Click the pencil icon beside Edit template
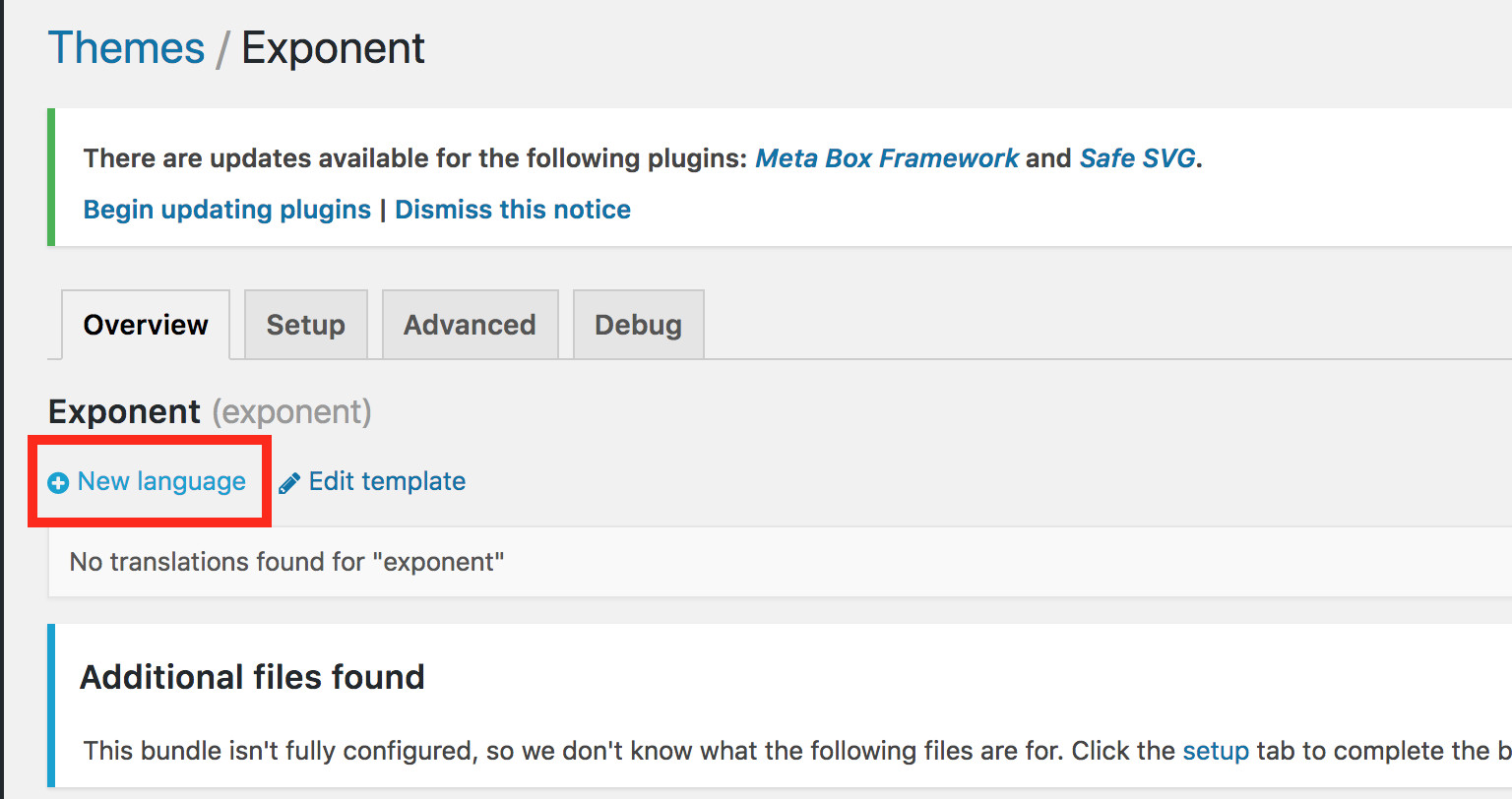The width and height of the screenshot is (1512, 799). pyautogui.click(x=289, y=483)
